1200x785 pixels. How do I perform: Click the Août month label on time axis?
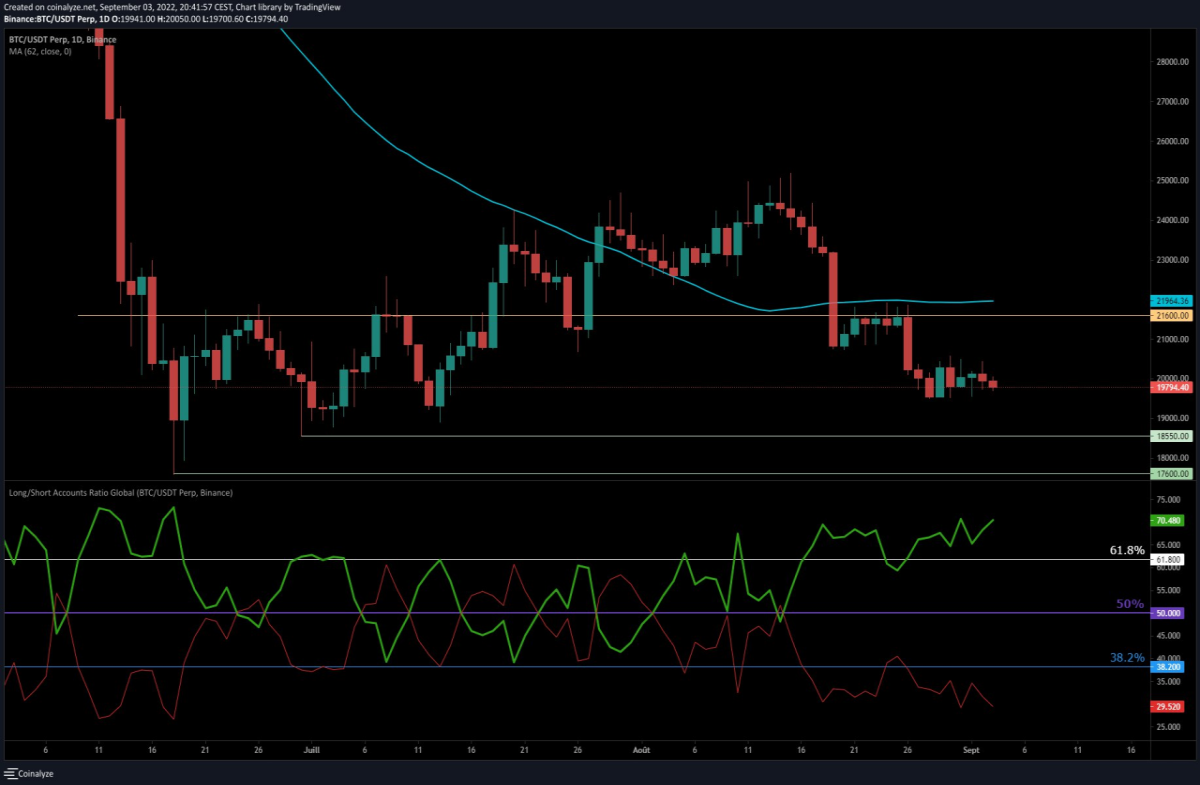[x=640, y=748]
